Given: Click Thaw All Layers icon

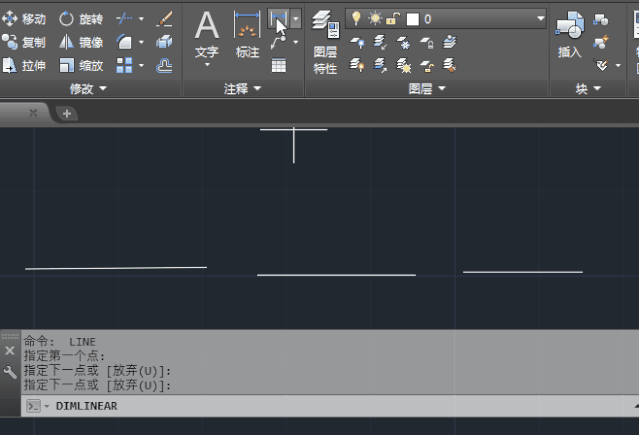Looking at the screenshot, I should click(403, 65).
